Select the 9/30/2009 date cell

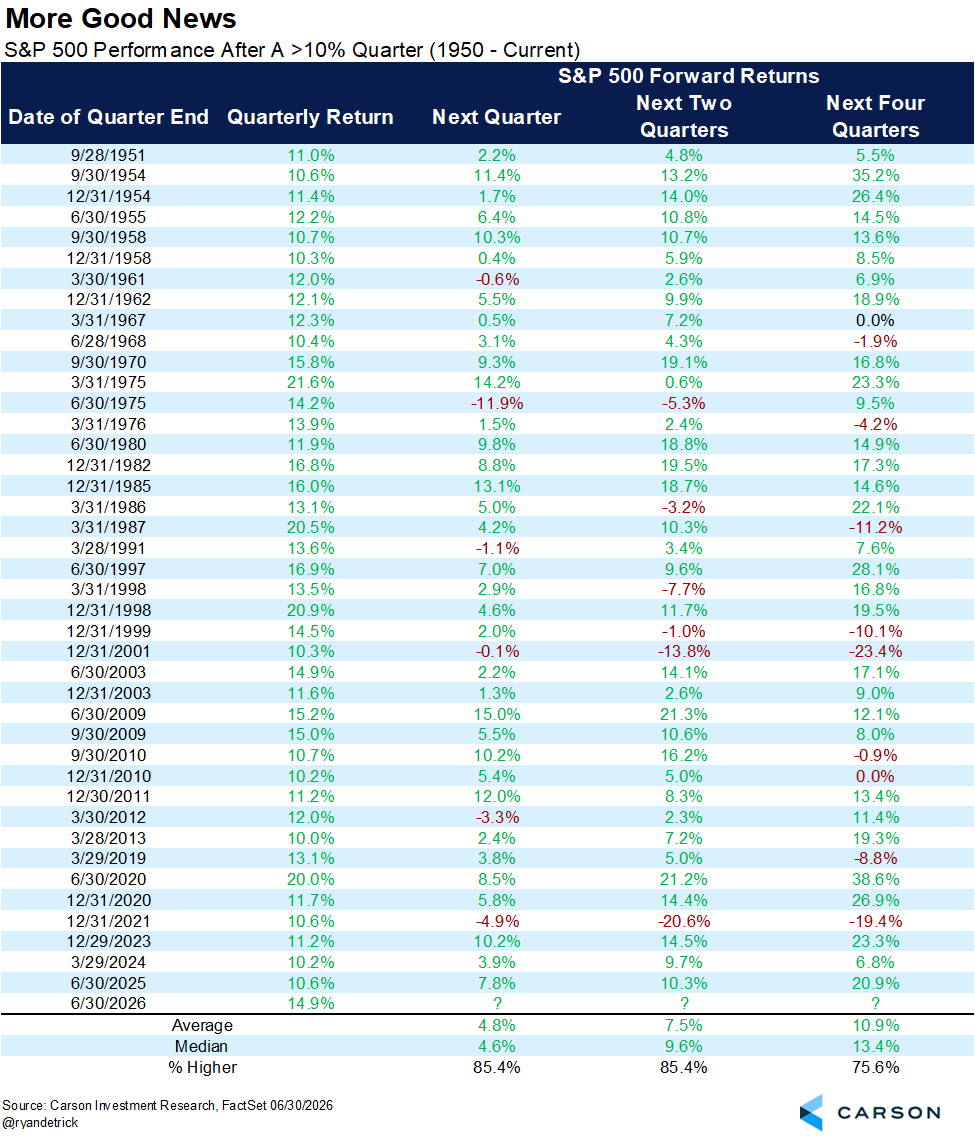108,734
